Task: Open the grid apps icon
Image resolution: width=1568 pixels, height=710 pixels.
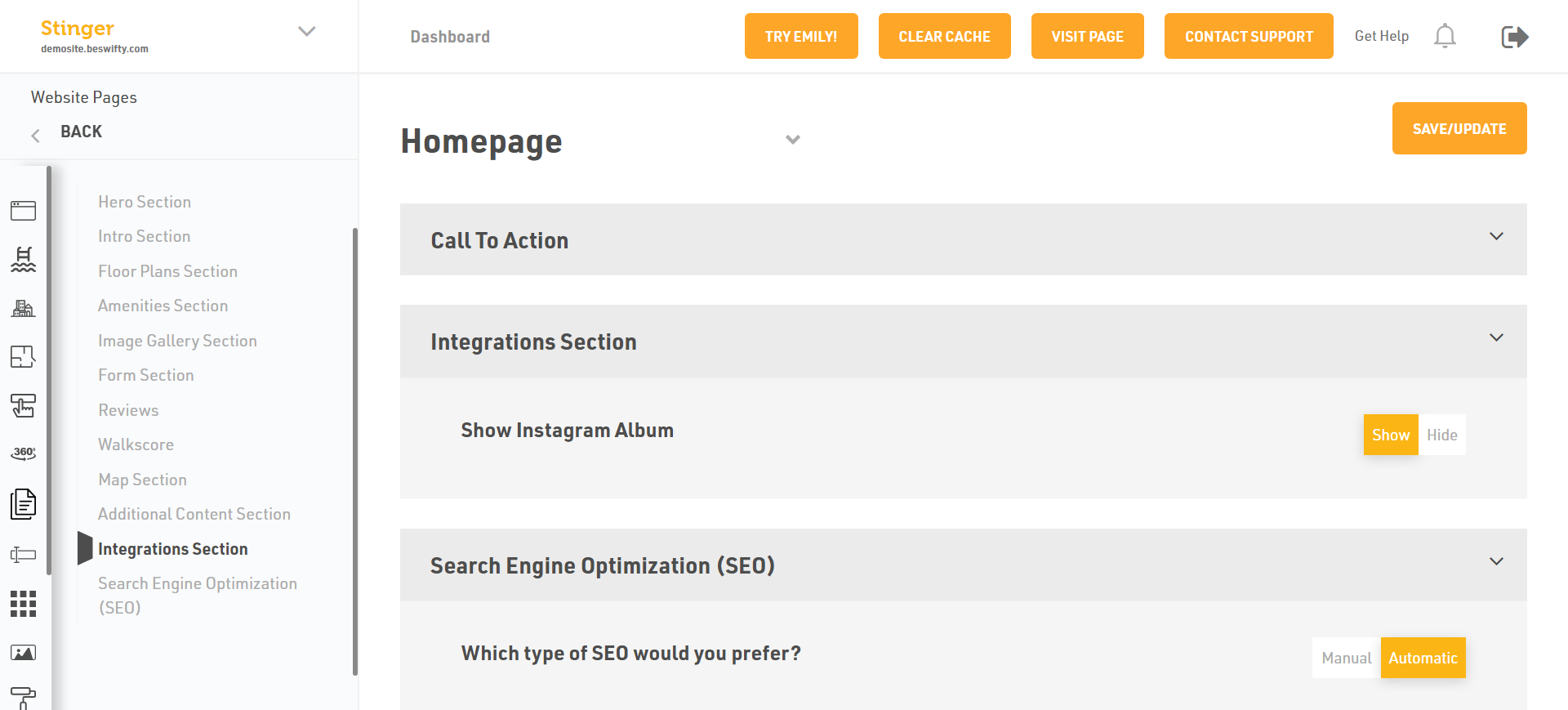Action: click(x=23, y=604)
